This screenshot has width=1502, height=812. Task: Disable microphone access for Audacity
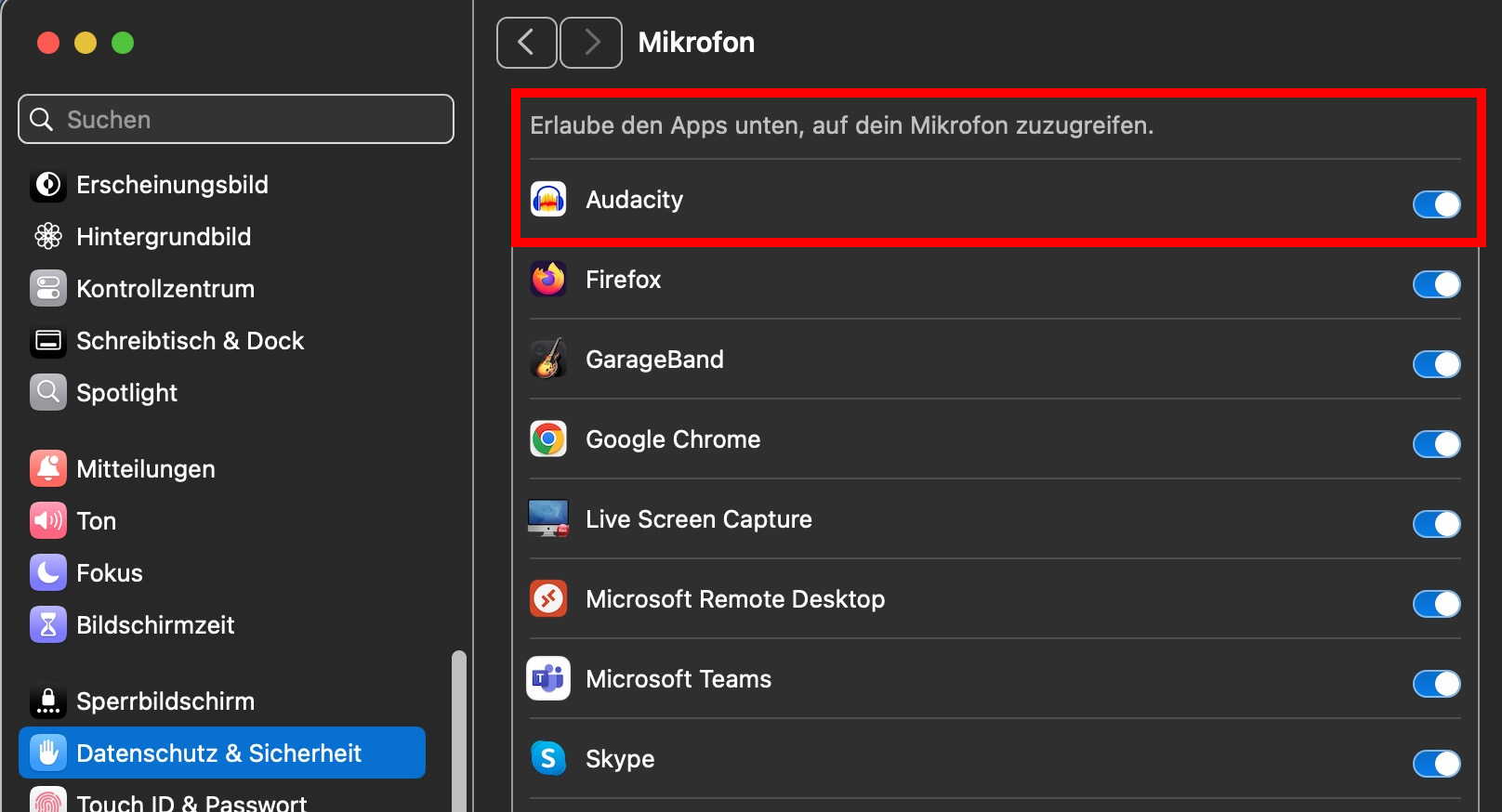[1436, 204]
